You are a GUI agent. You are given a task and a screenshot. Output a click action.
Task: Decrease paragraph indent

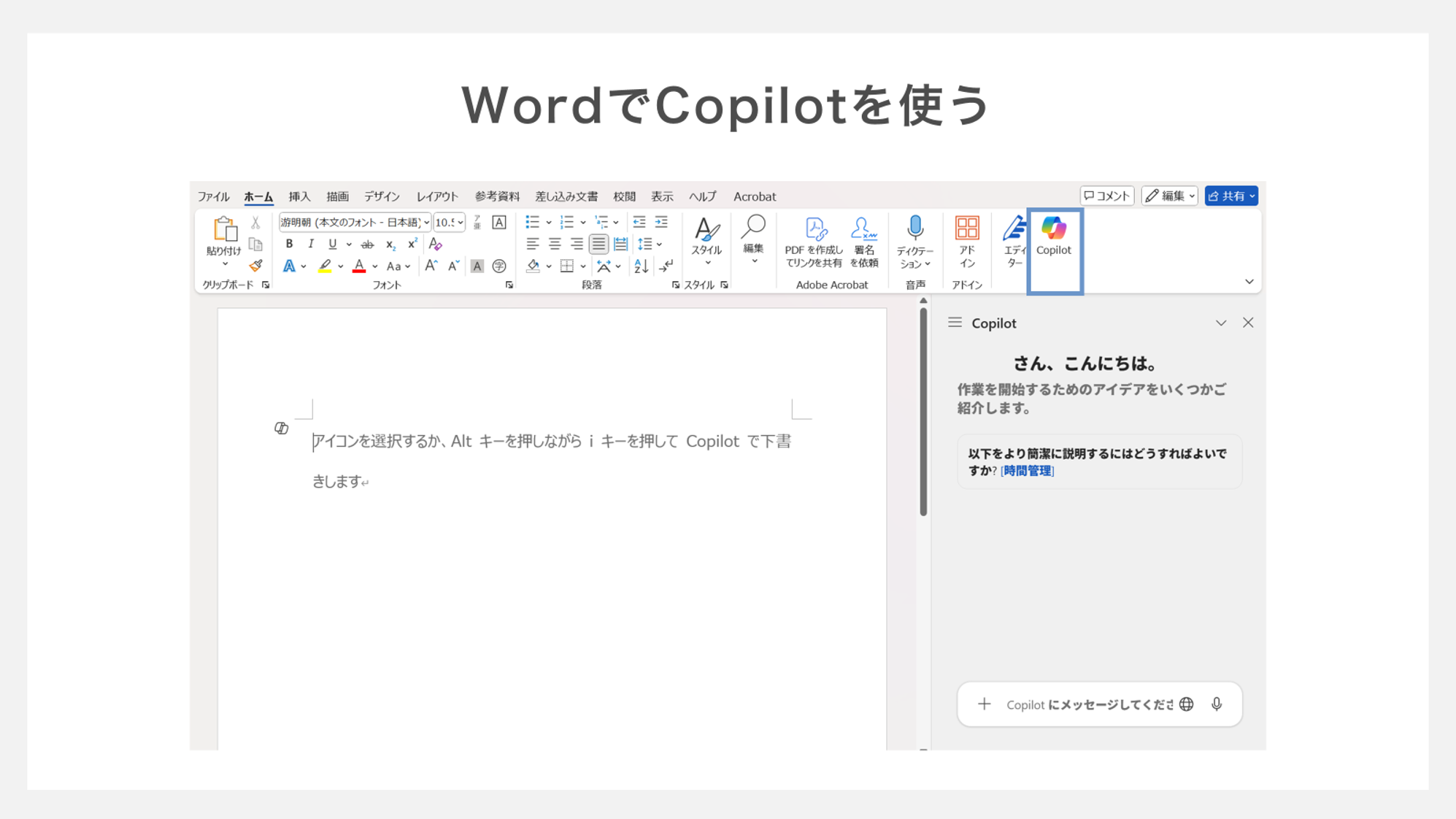(639, 222)
